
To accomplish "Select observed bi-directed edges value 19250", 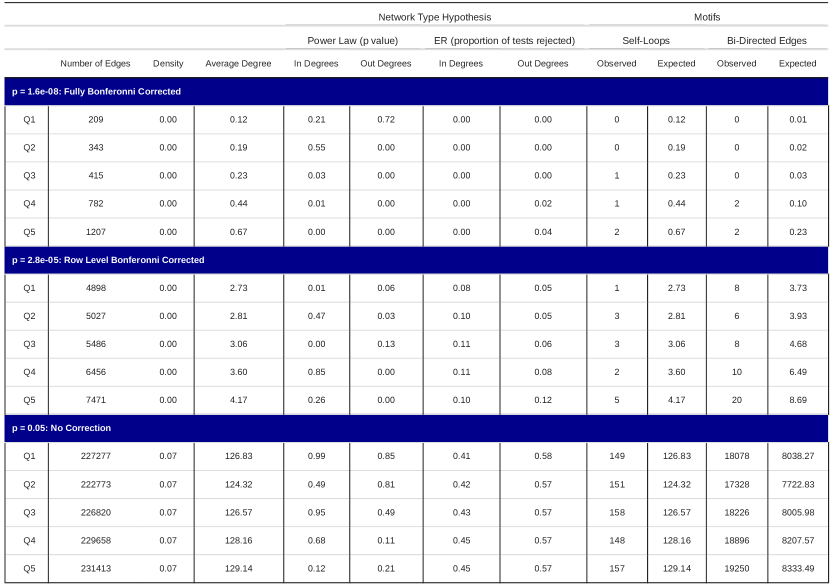I will 737,569.
